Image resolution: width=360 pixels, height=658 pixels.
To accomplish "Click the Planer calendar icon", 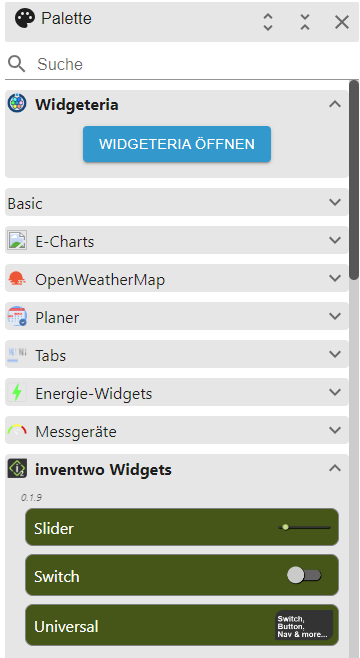I will pos(17,316).
